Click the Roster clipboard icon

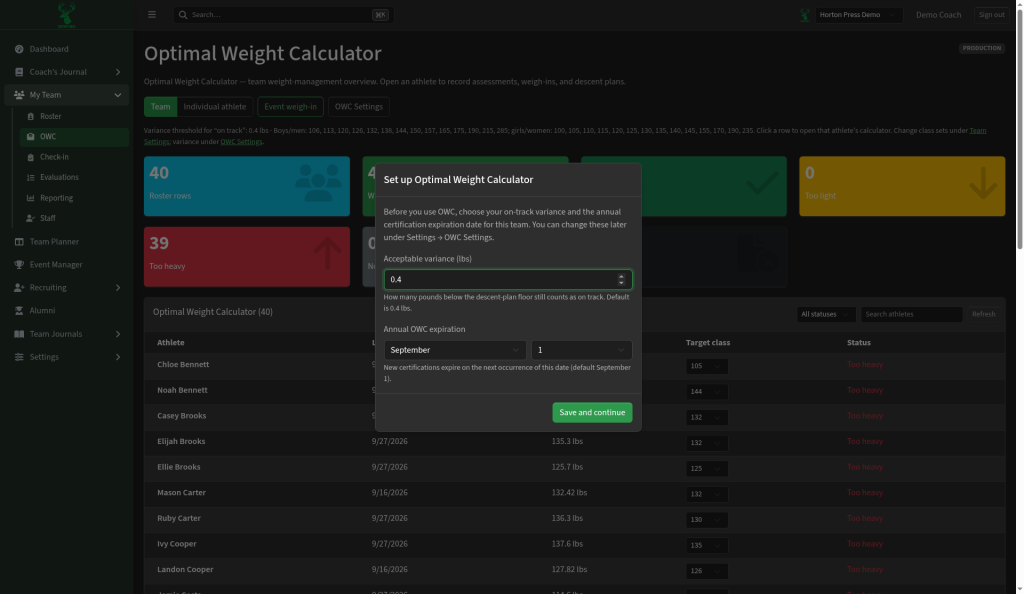click(x=31, y=116)
